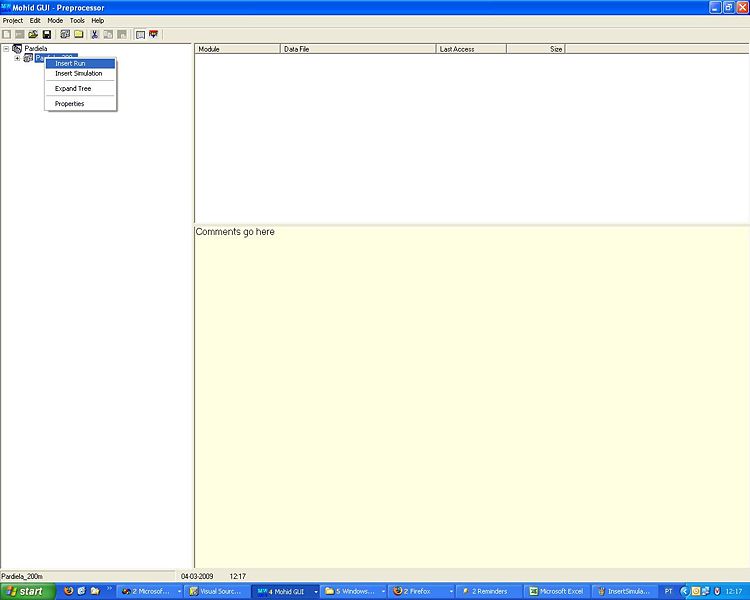Click the folder quick launch icon
This screenshot has width=750, height=600.
pos(95,591)
